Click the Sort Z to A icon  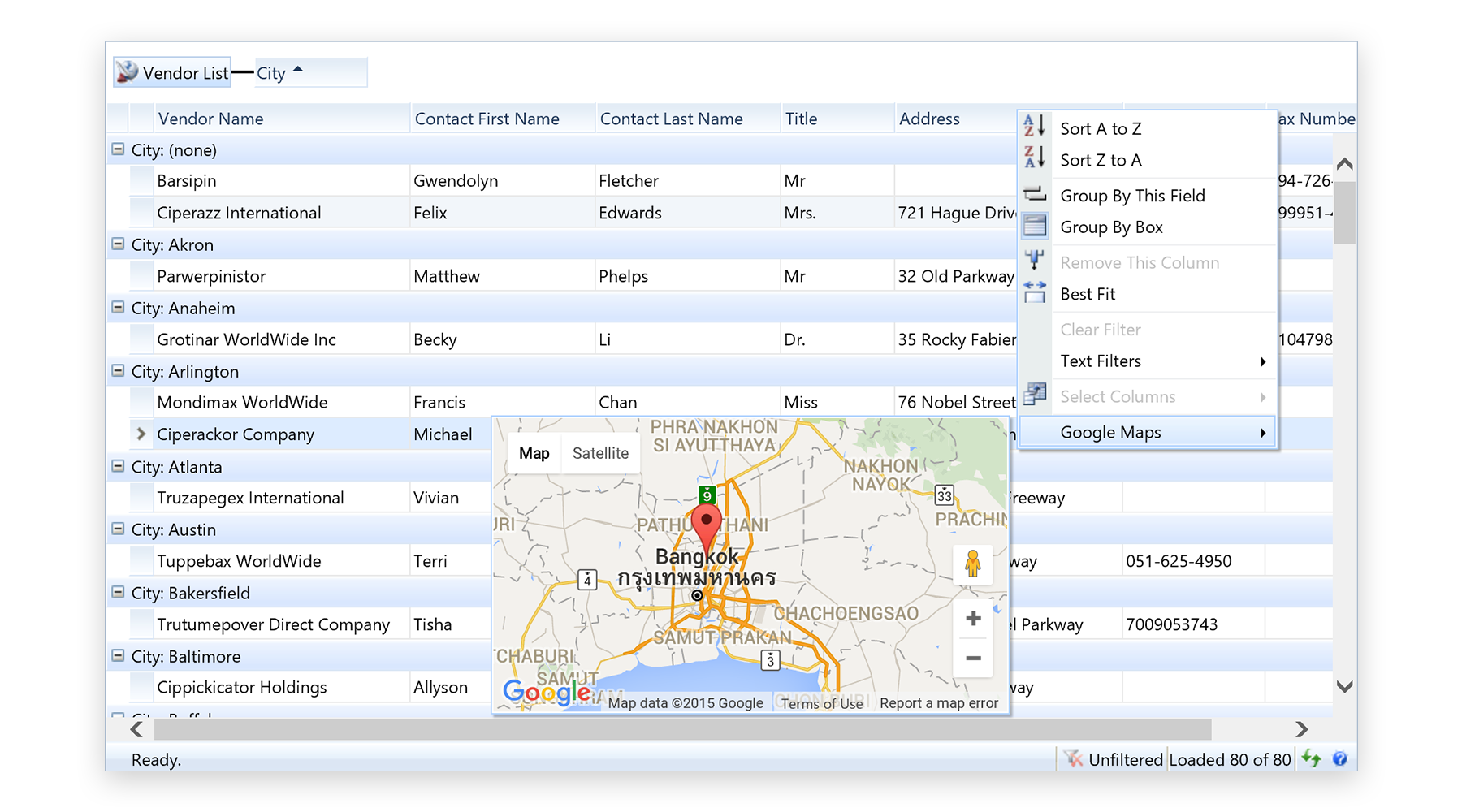tap(1034, 158)
